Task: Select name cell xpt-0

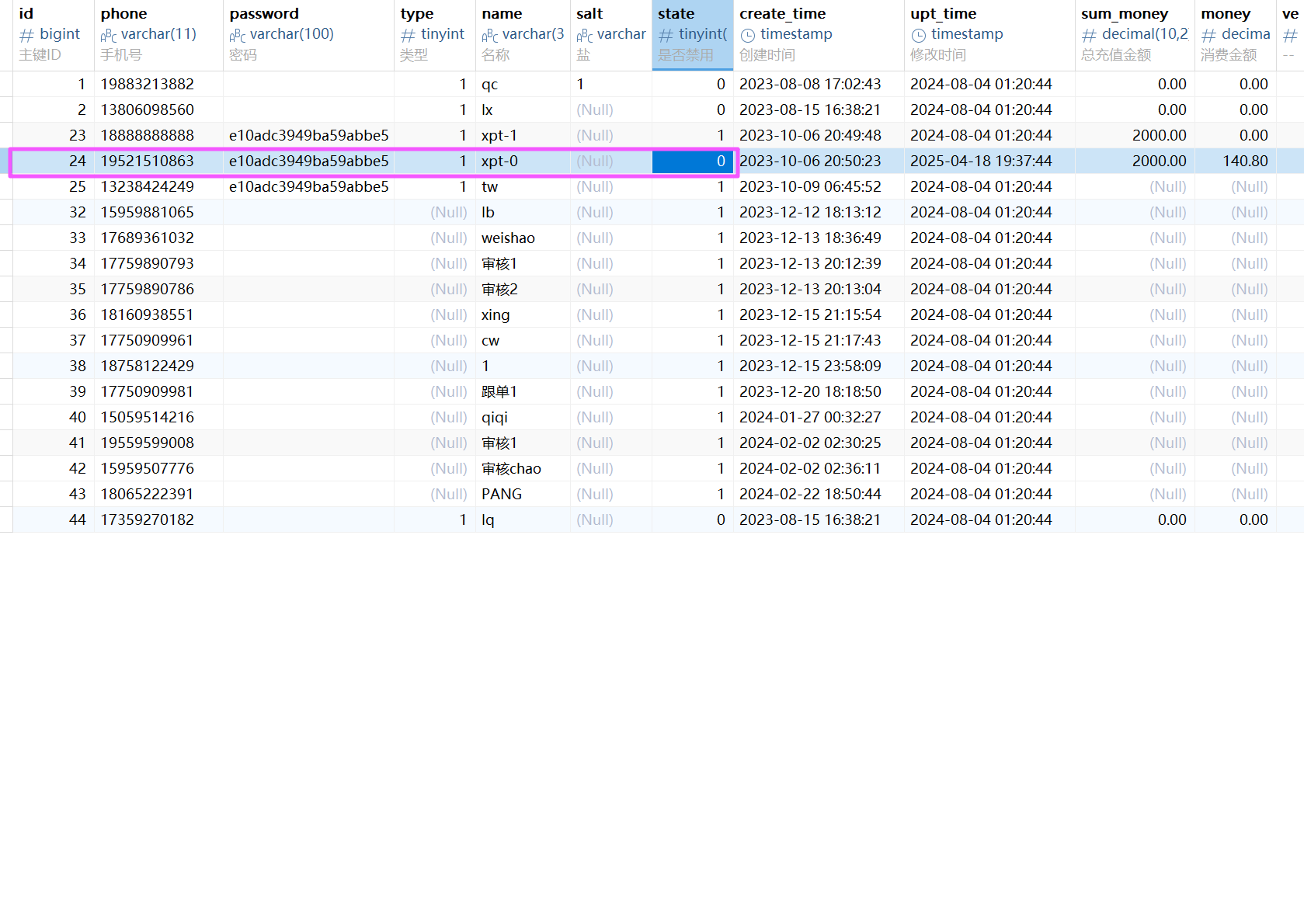Action: pos(523,161)
